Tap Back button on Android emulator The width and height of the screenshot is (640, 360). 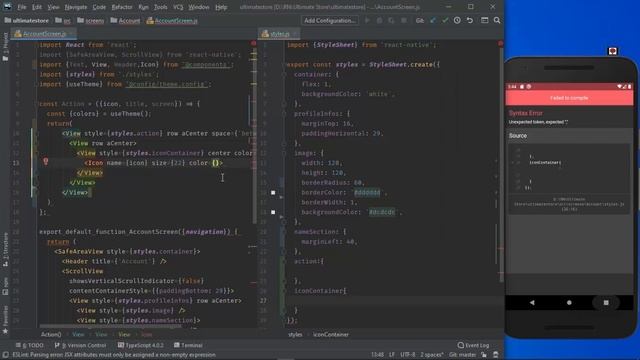(x=532, y=303)
